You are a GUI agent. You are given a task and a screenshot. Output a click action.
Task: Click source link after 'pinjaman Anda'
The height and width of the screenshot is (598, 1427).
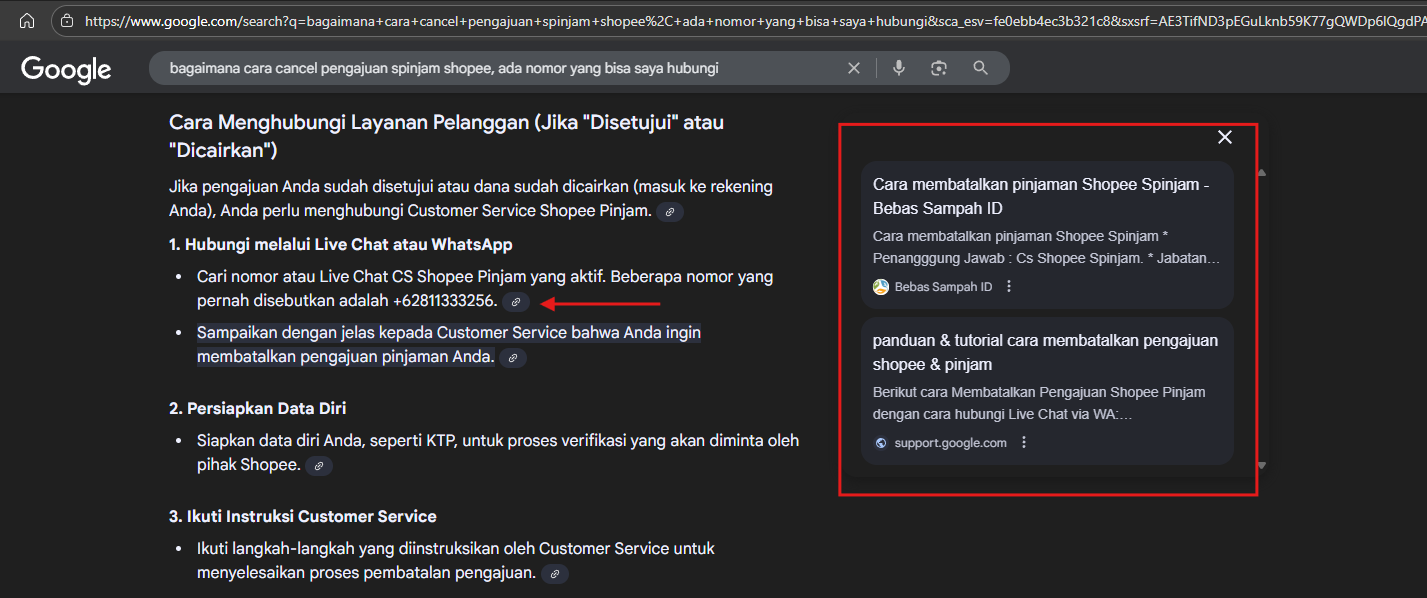click(x=512, y=358)
